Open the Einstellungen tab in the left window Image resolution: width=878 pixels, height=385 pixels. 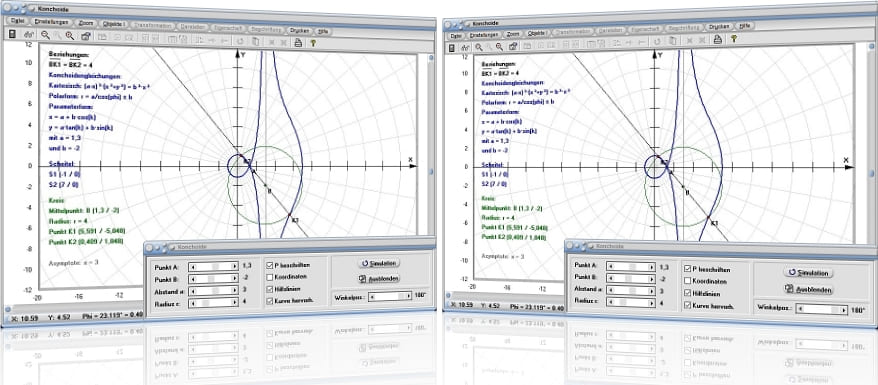(x=52, y=22)
